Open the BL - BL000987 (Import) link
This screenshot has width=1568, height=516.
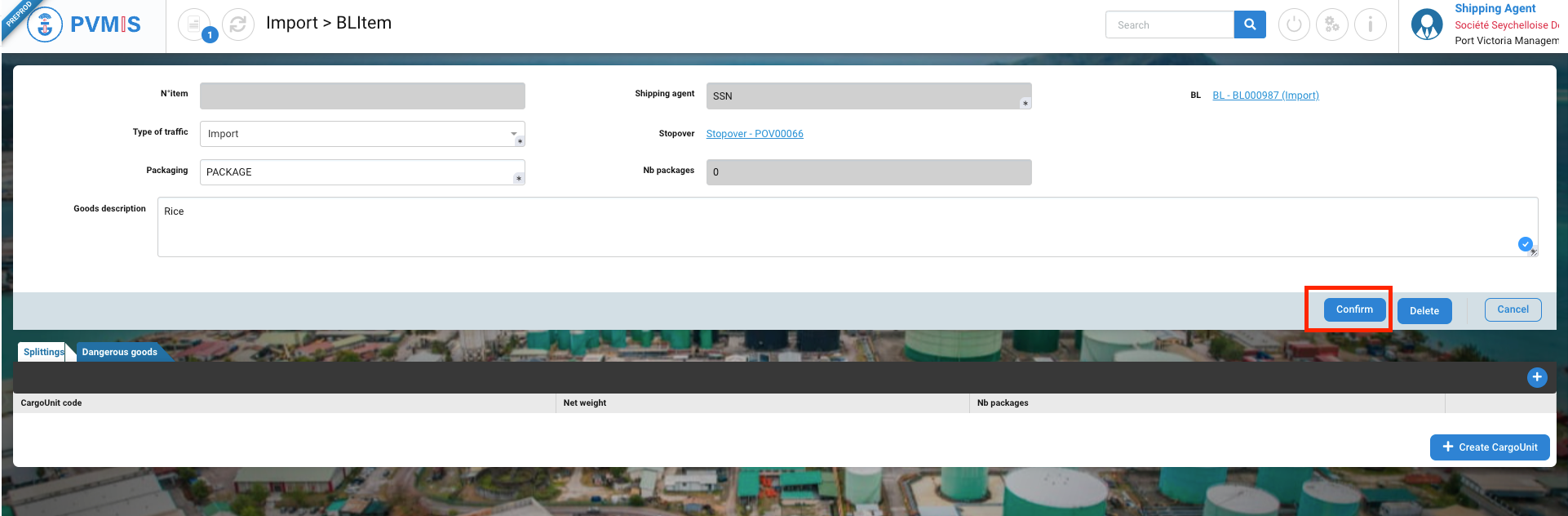coord(1265,96)
